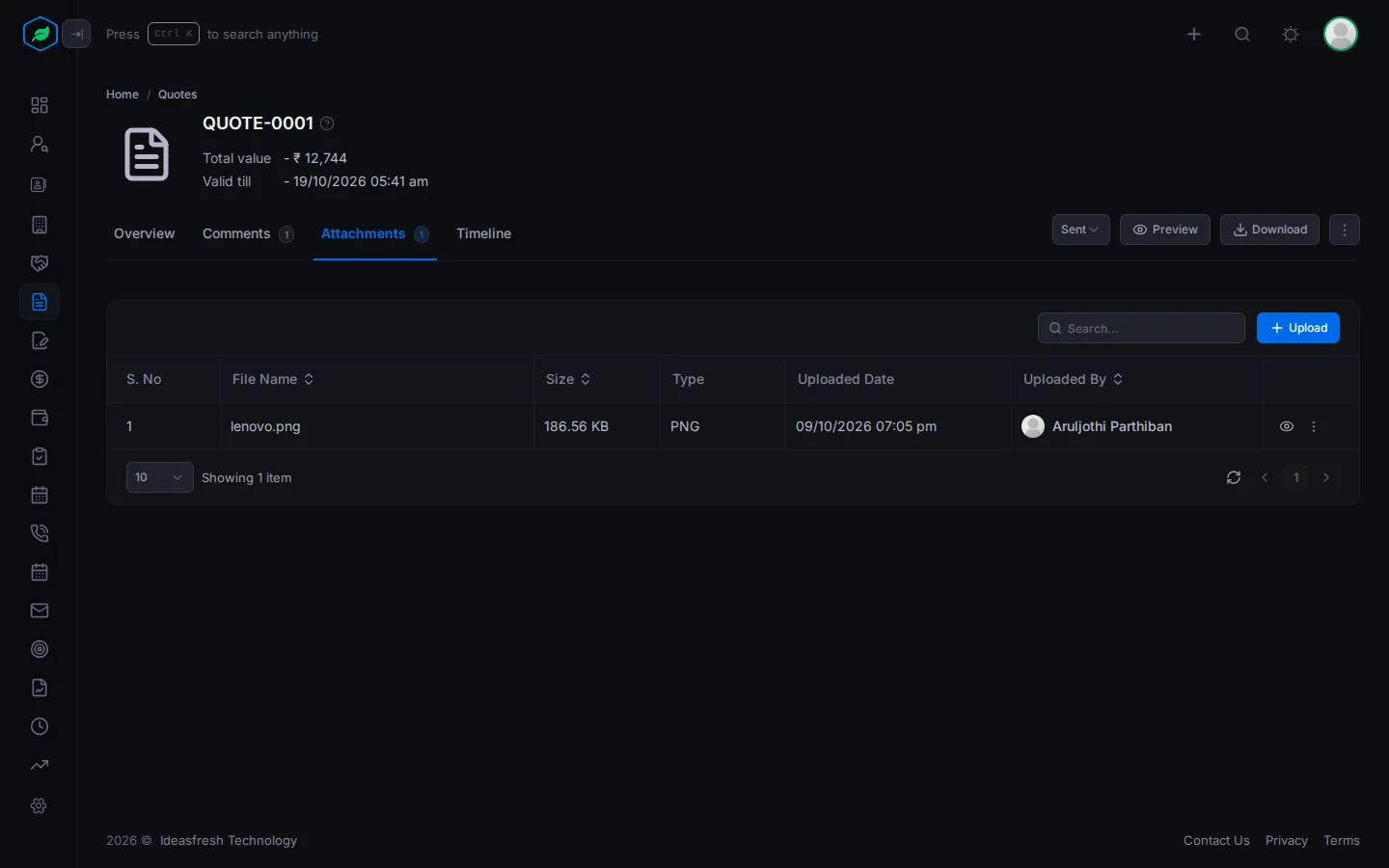This screenshot has height=868, width=1389.
Task: Open the wallet icon in sidebar
Action: [x=40, y=418]
